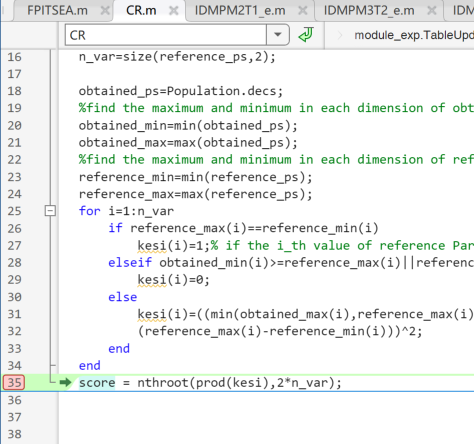Screen dimensions: 474x444
Task: Close the IDMPM3T2_e.m tab
Action: (432, 11)
